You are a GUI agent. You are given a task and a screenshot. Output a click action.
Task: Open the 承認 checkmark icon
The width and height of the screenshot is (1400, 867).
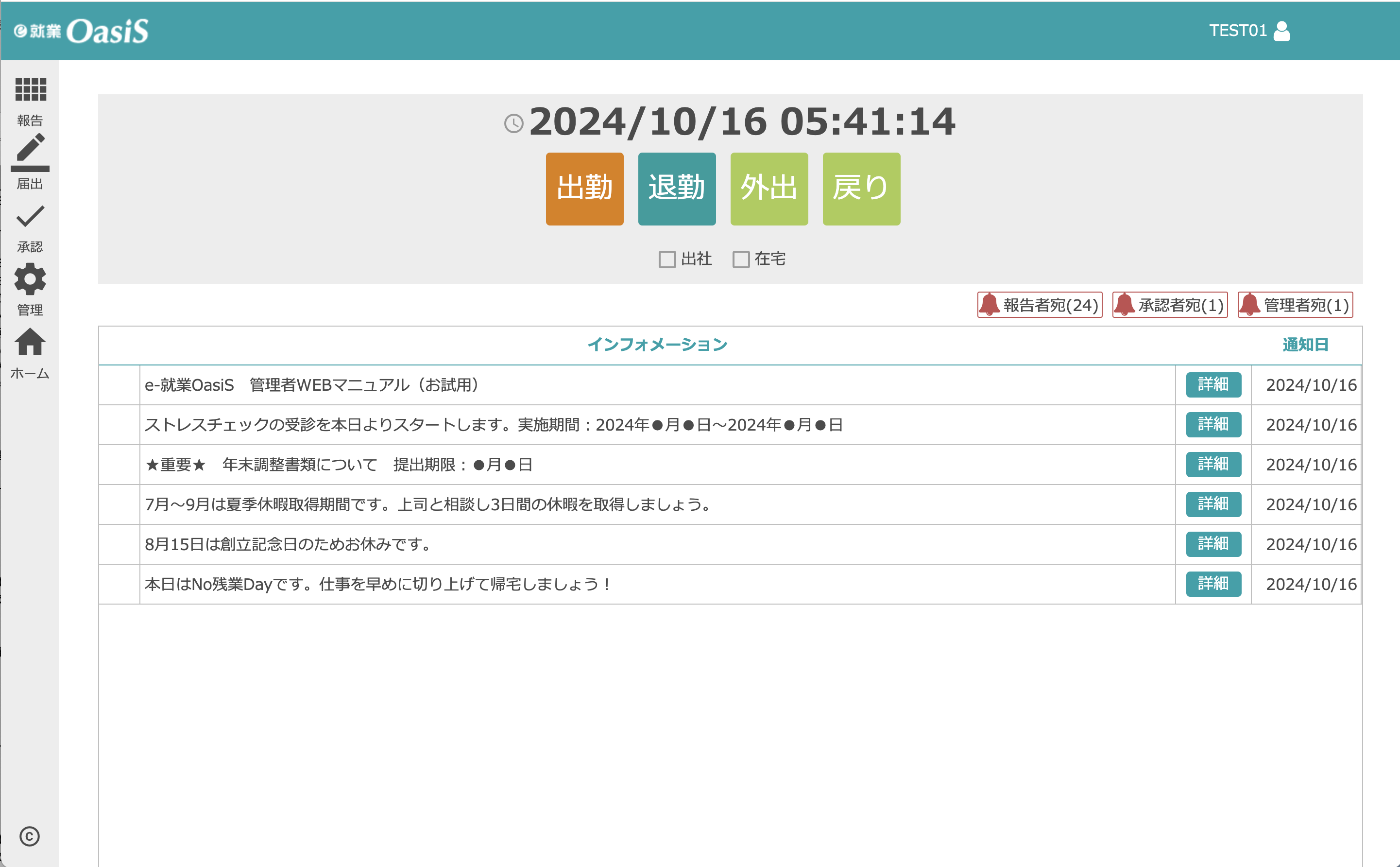coord(30,217)
